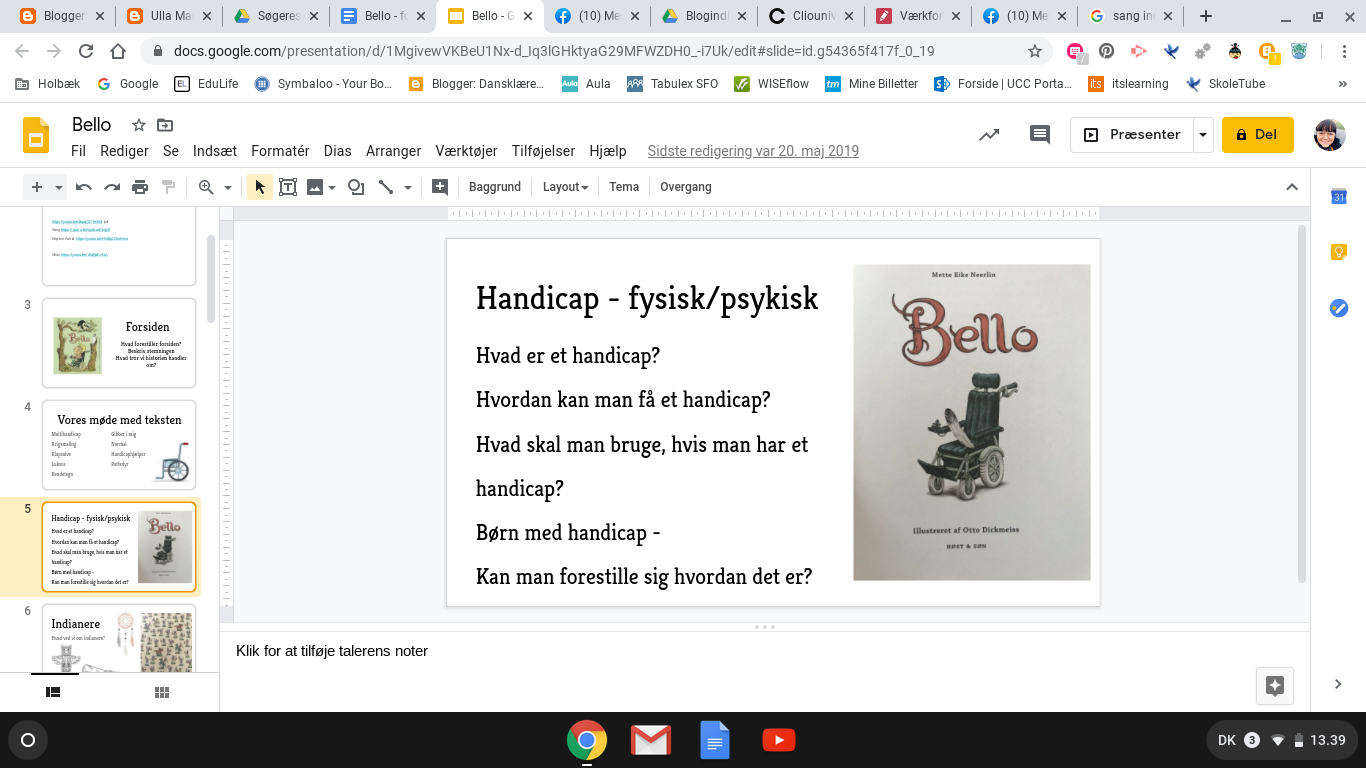Open the Rediger menu
This screenshot has height=768, width=1366.
point(124,151)
